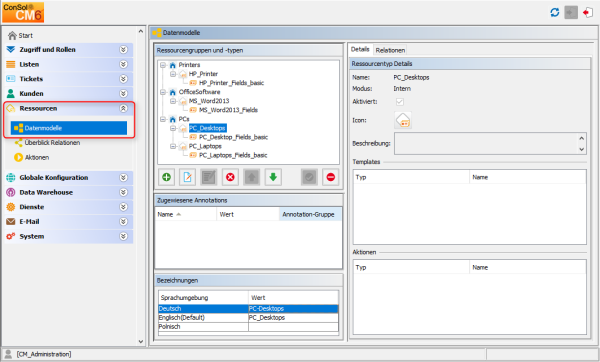Click the greyed-out activate checkmark button
Image resolution: width=600 pixels, height=362 pixels.
tap(309, 177)
